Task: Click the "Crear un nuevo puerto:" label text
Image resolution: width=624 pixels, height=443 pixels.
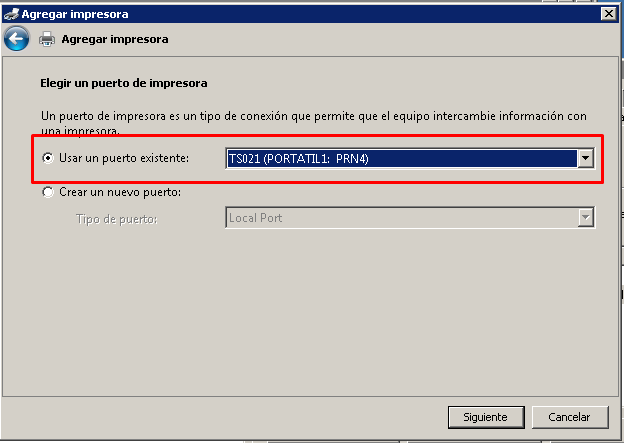Action: 120,192
